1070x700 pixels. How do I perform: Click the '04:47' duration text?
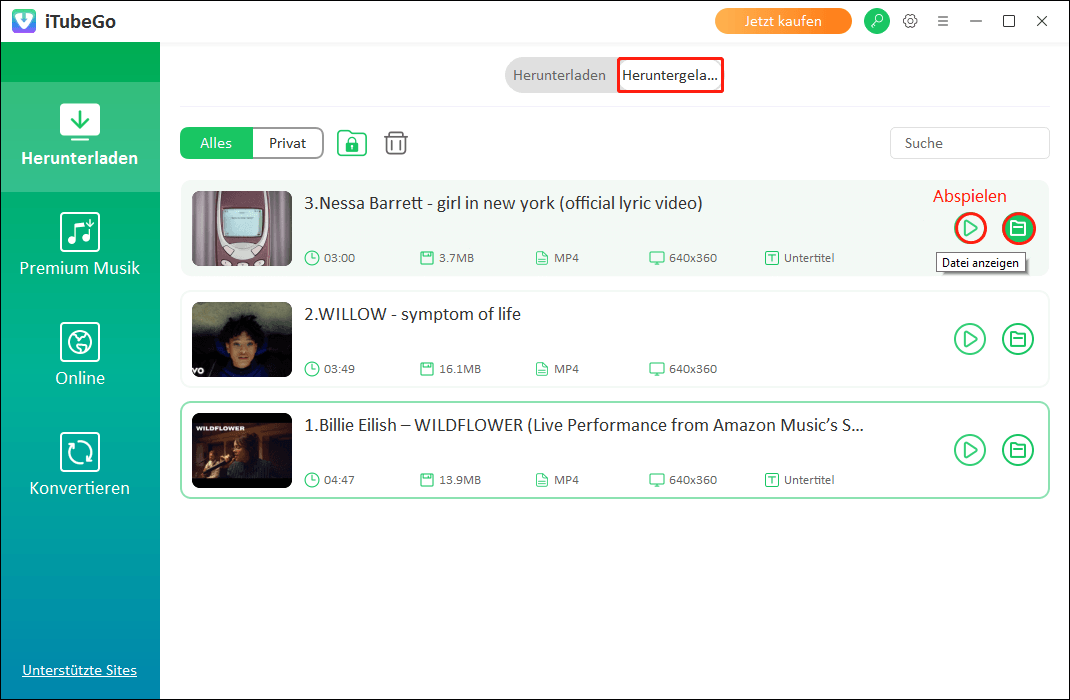tap(339, 480)
